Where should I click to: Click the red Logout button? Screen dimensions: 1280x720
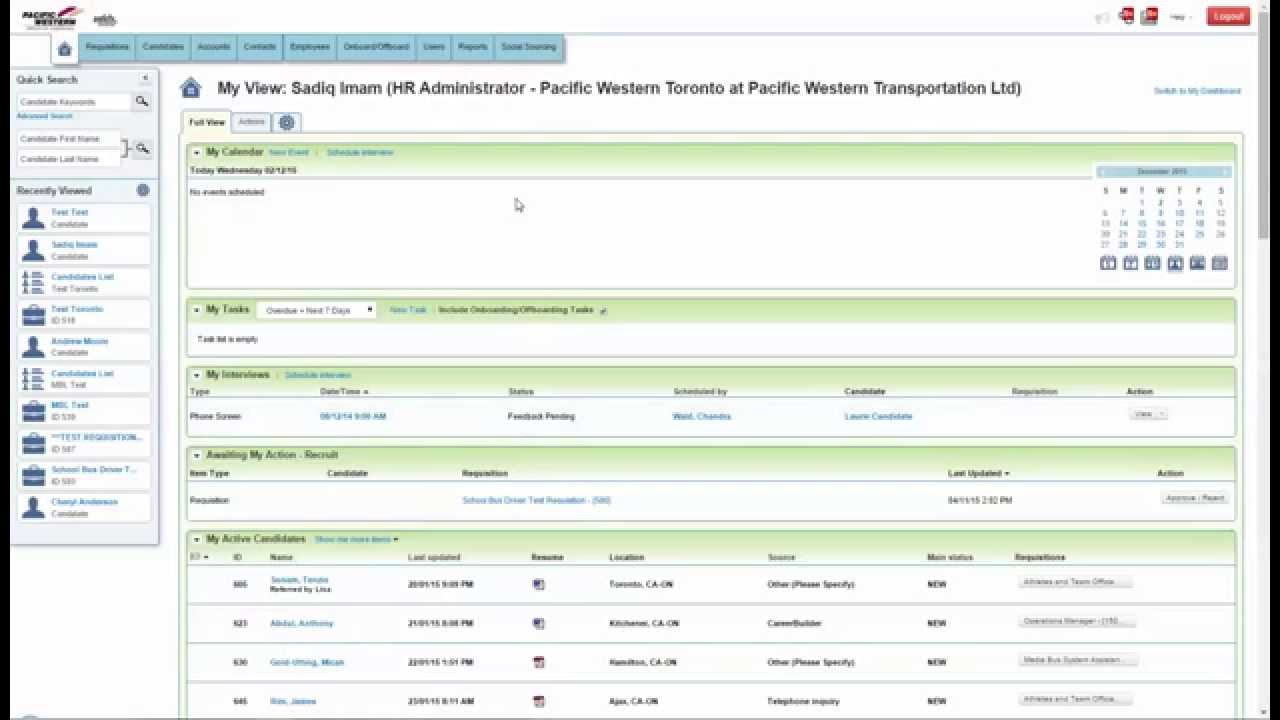tap(1228, 16)
